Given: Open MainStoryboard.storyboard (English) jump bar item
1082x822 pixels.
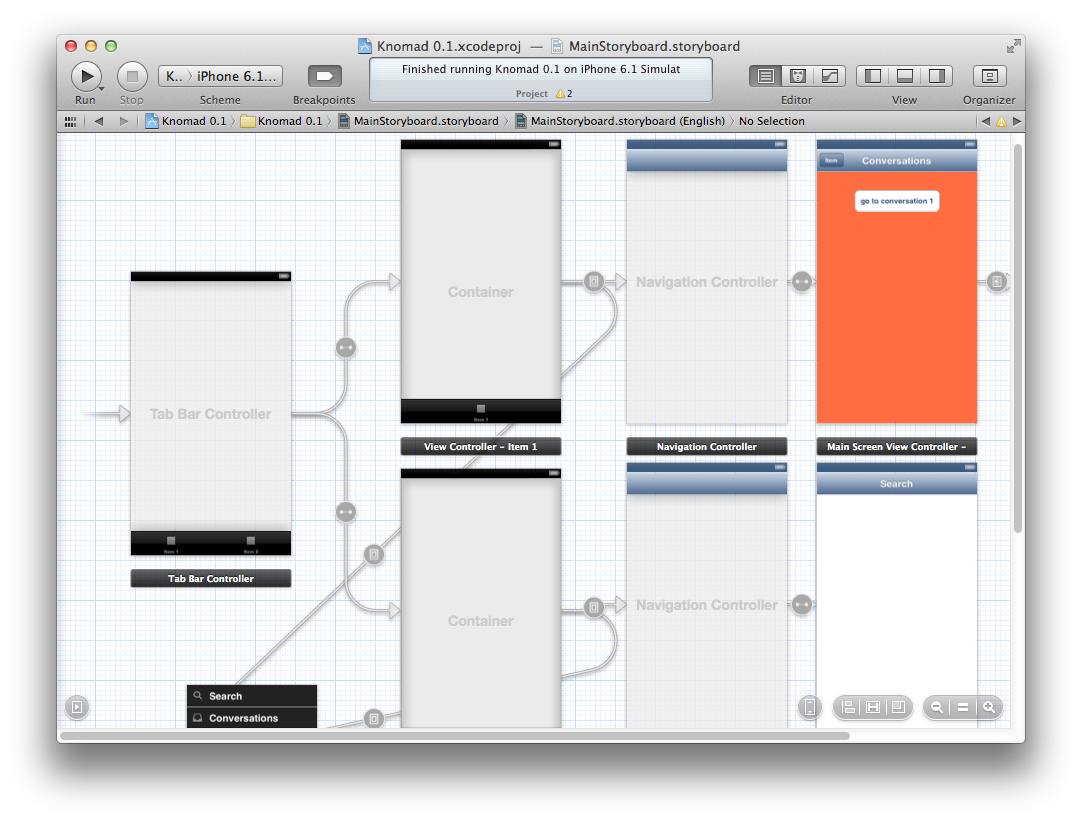Looking at the screenshot, I should tap(620, 121).
